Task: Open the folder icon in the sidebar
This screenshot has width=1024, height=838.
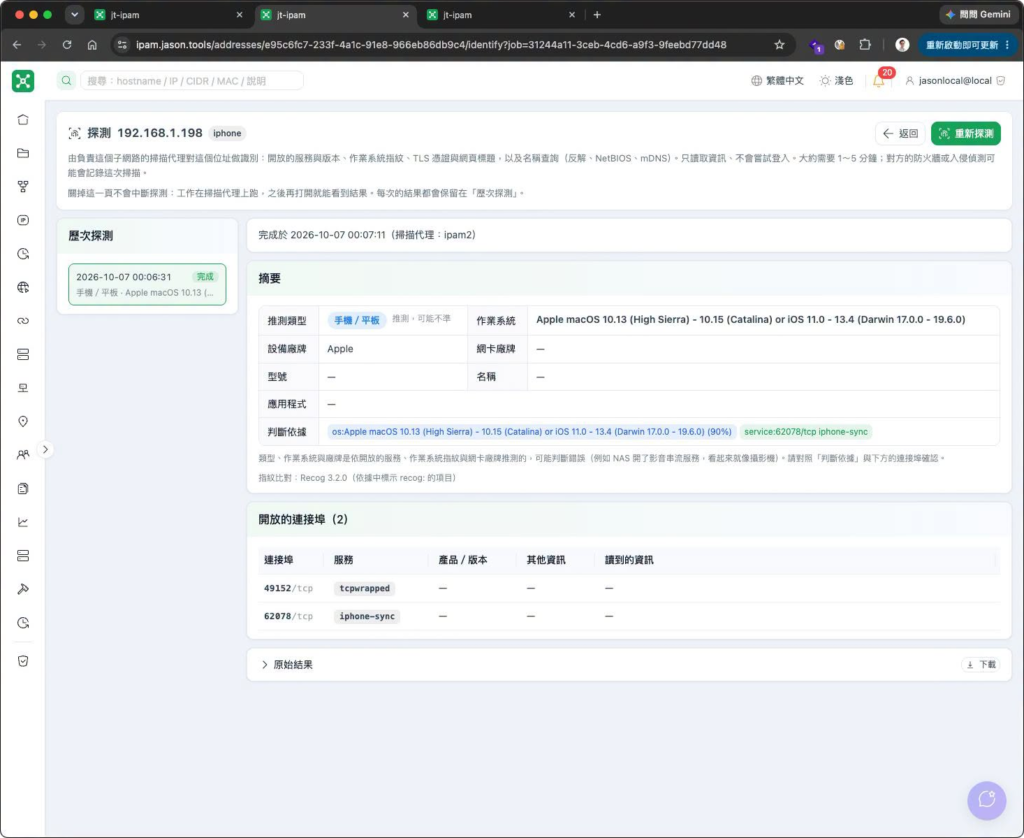Action: click(x=23, y=153)
